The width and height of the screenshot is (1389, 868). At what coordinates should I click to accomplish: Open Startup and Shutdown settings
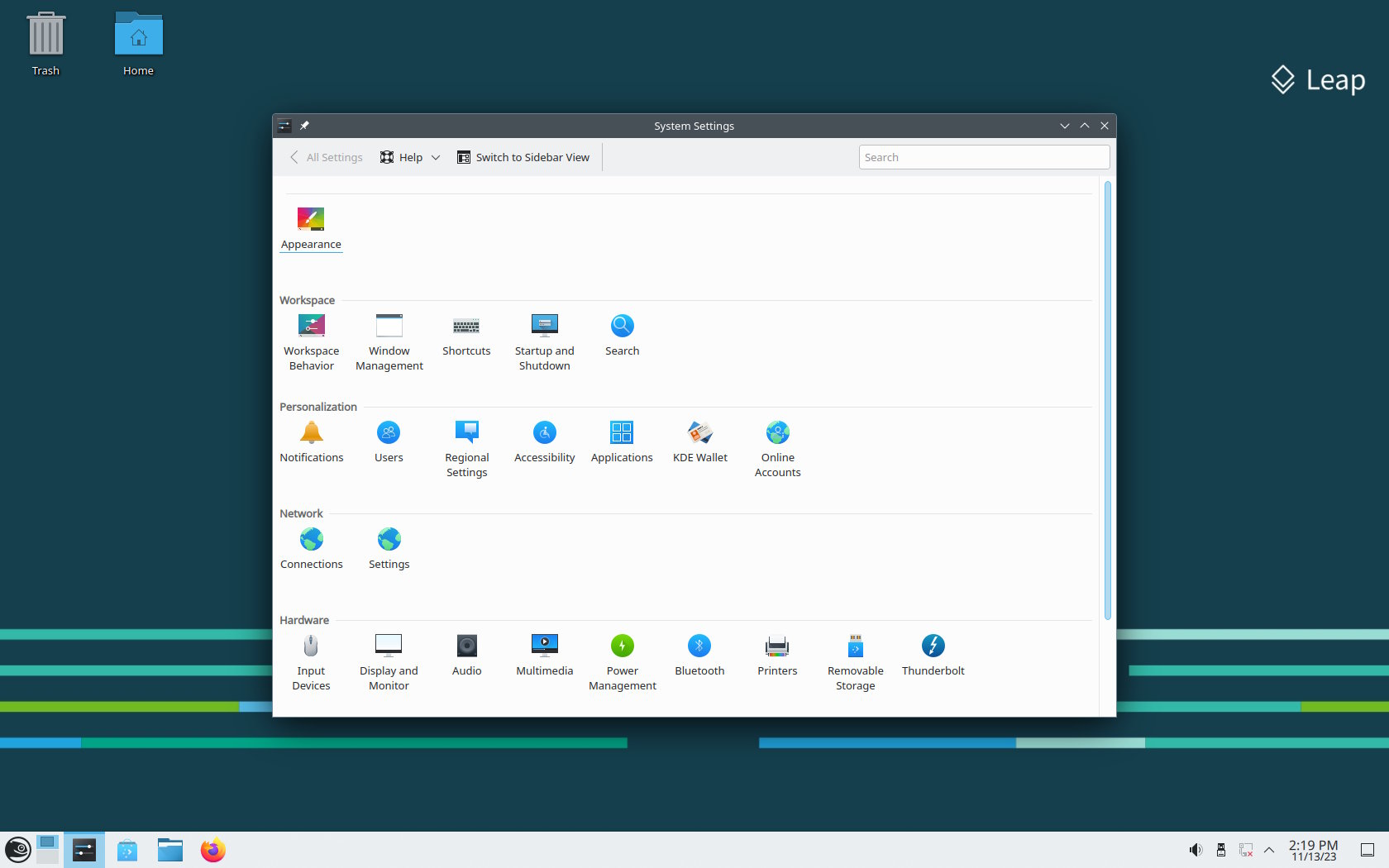pos(544,343)
